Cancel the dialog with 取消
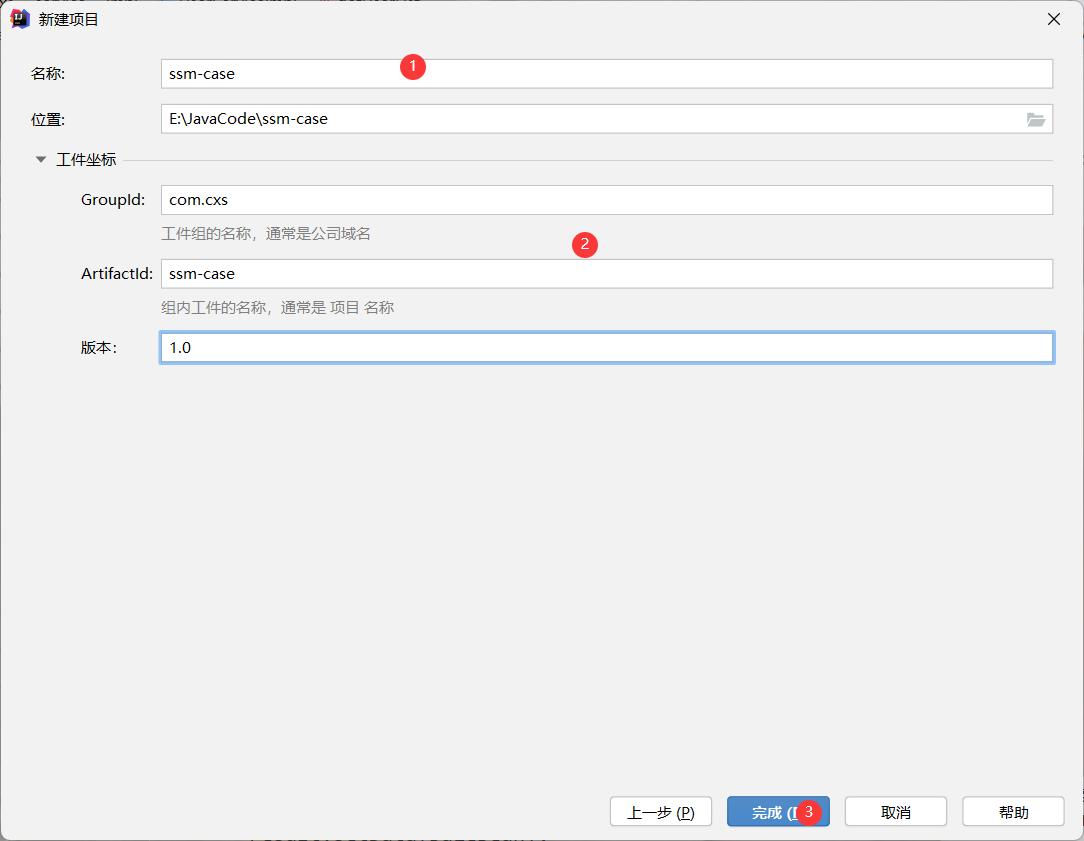 895,812
